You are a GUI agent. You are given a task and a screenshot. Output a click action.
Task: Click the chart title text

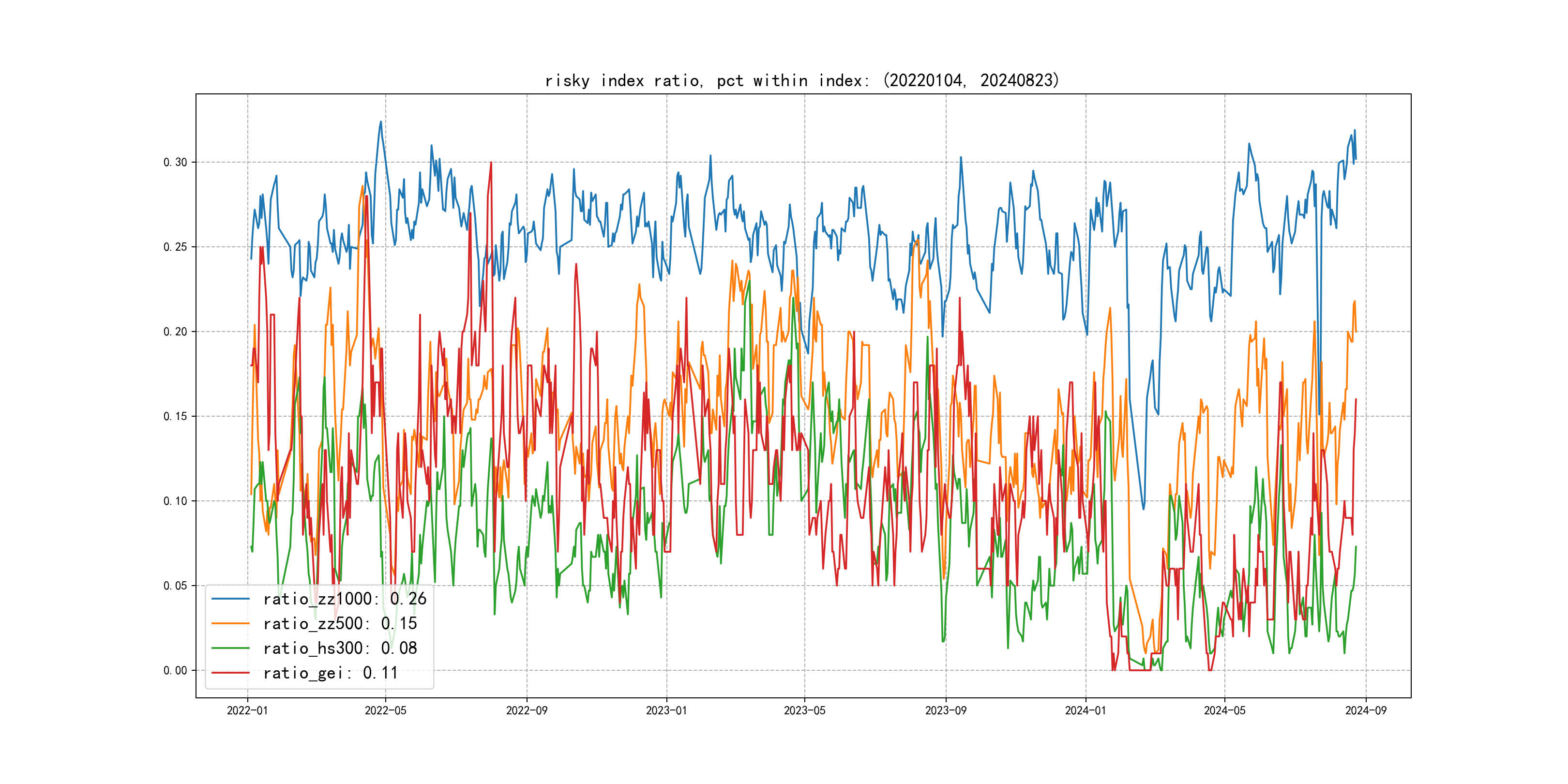pyautogui.click(x=801, y=80)
